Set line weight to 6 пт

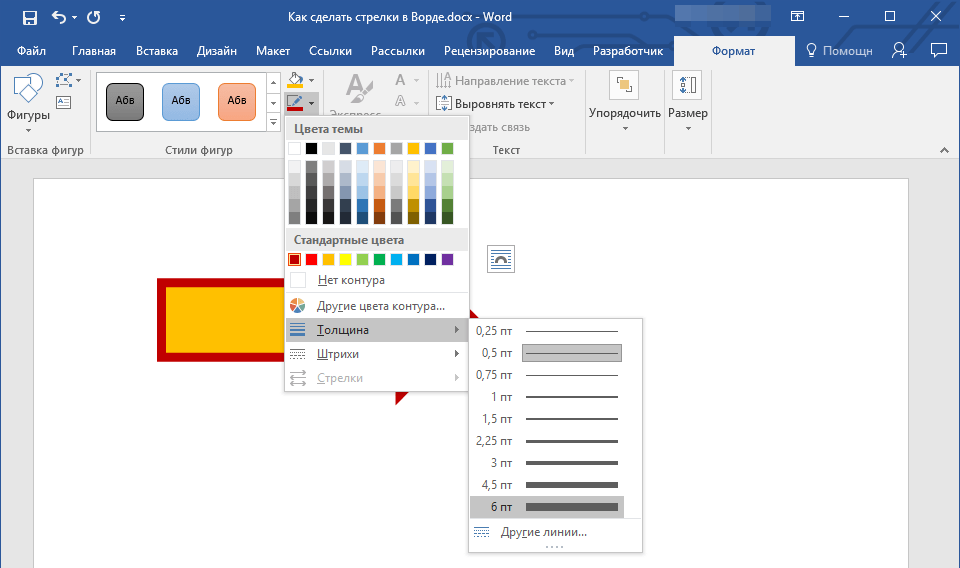tap(547, 507)
